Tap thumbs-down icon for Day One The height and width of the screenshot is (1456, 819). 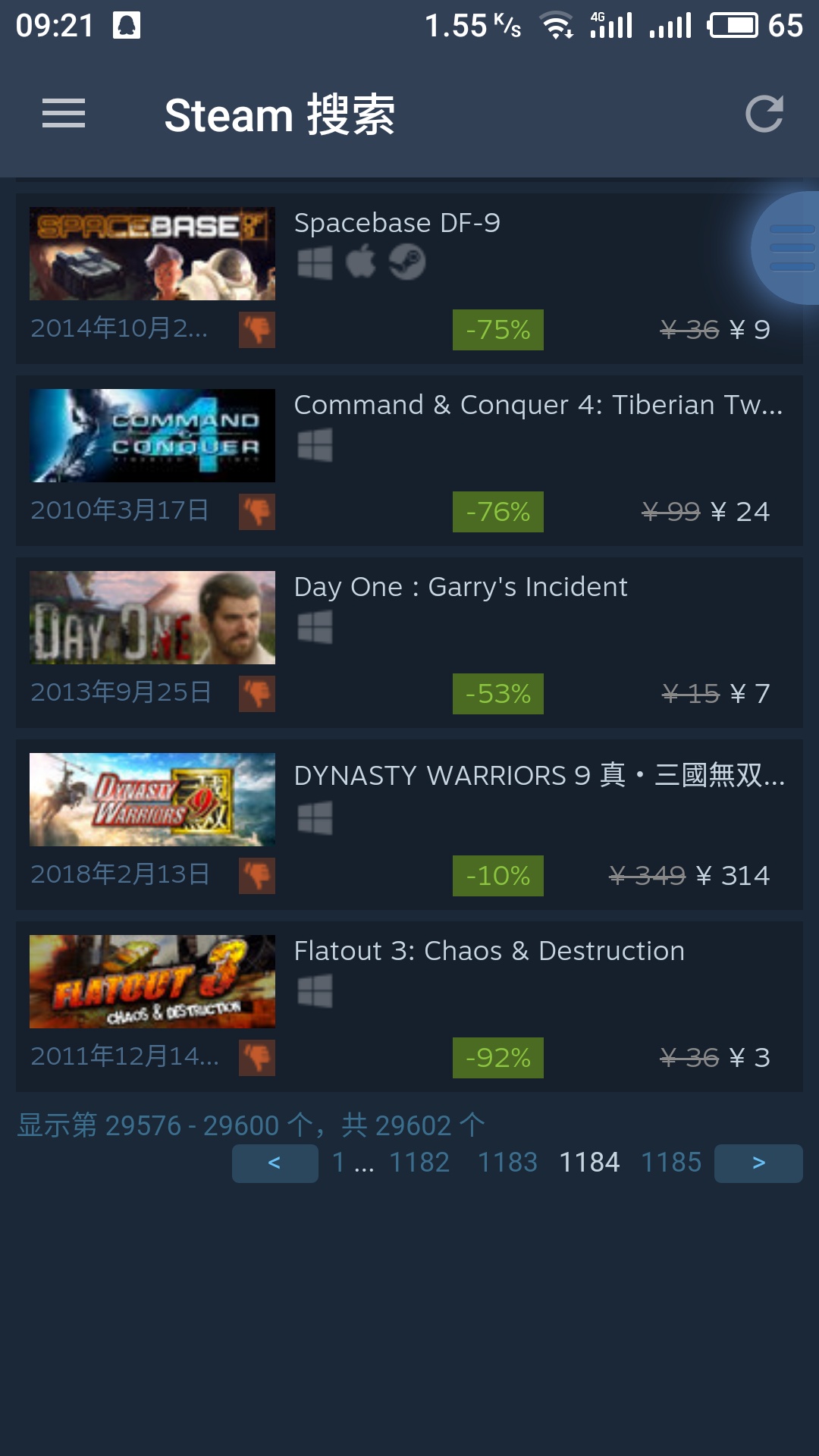click(257, 694)
